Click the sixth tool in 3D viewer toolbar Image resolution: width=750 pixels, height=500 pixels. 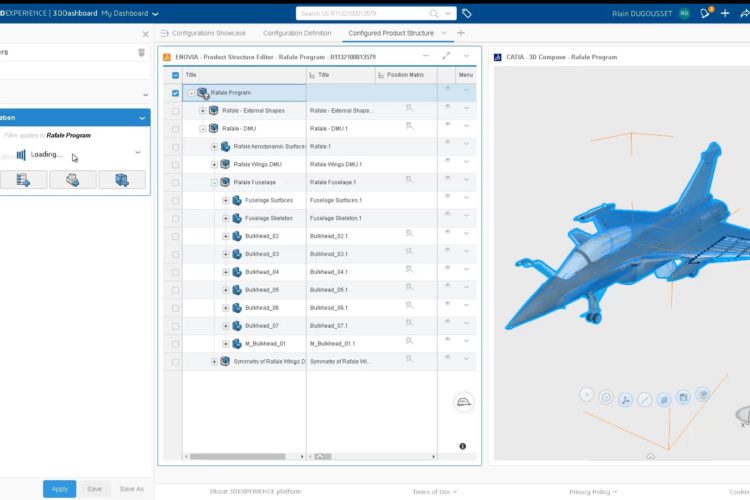pyautogui.click(x=683, y=397)
